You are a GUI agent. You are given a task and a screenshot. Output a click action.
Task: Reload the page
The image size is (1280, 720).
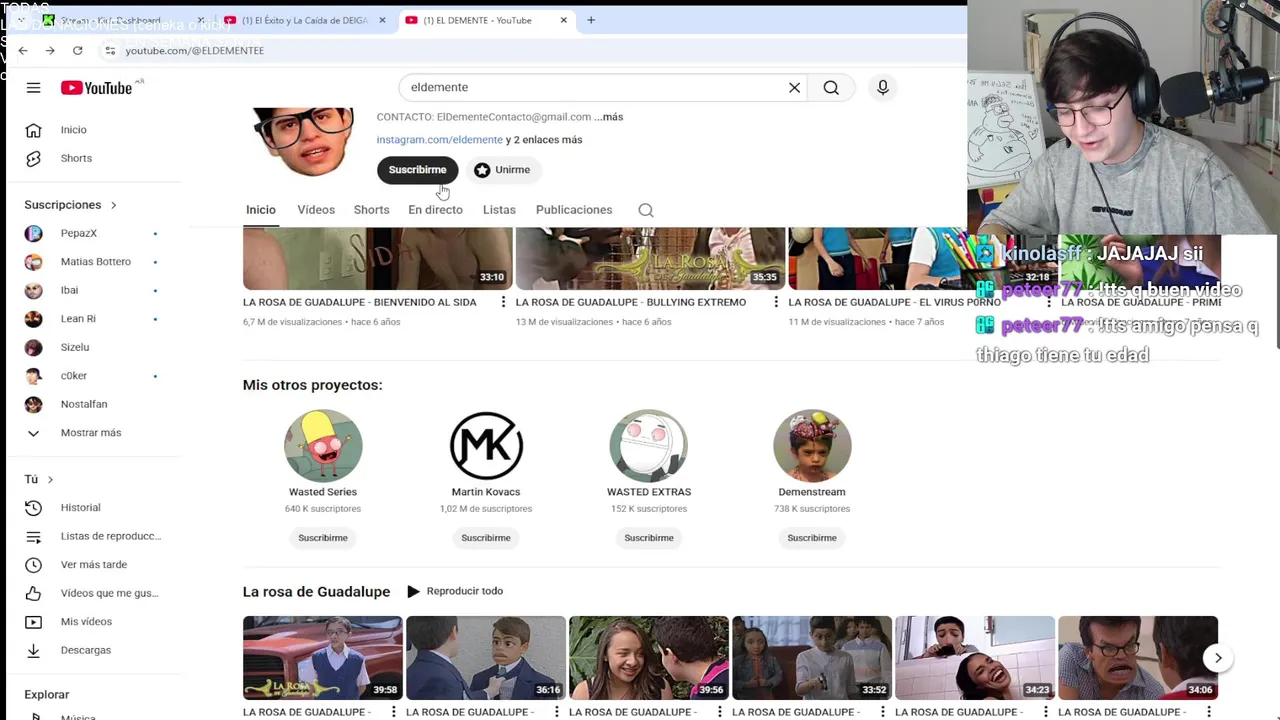(78, 50)
